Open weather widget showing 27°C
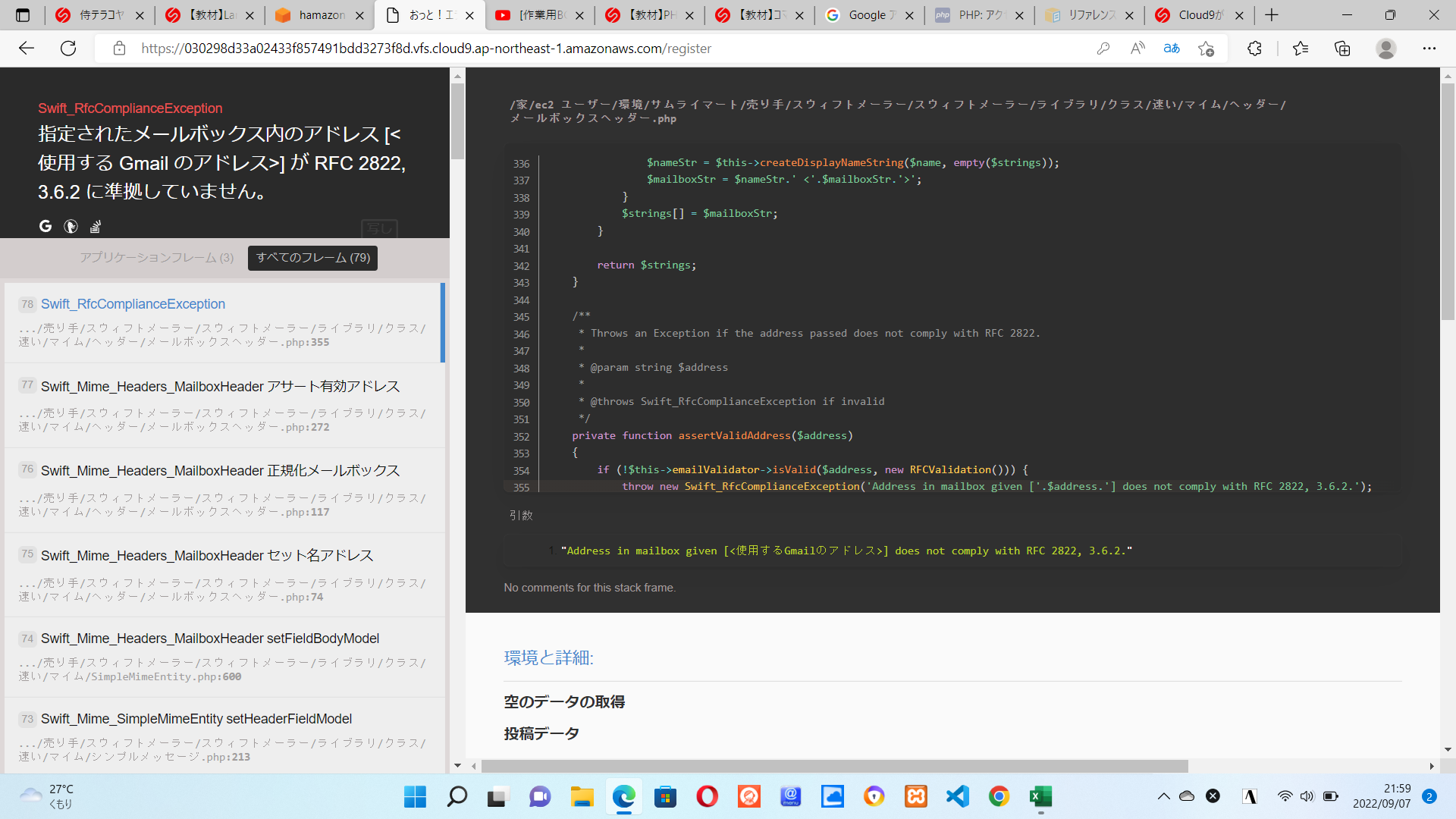Viewport: 1456px width, 819px height. (47, 796)
